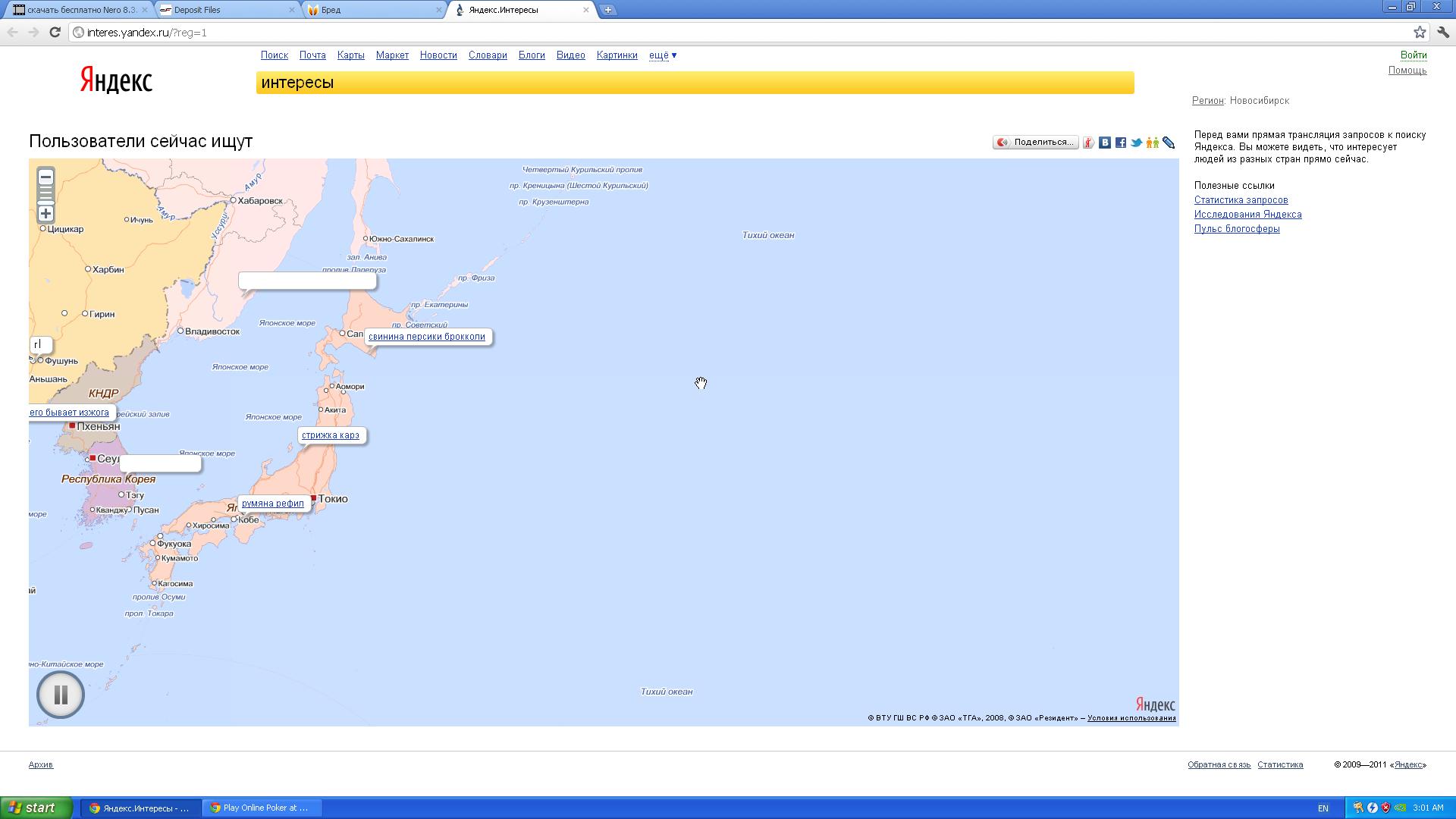
Task: Share via LiveJournal pencil icon
Action: point(1169,143)
